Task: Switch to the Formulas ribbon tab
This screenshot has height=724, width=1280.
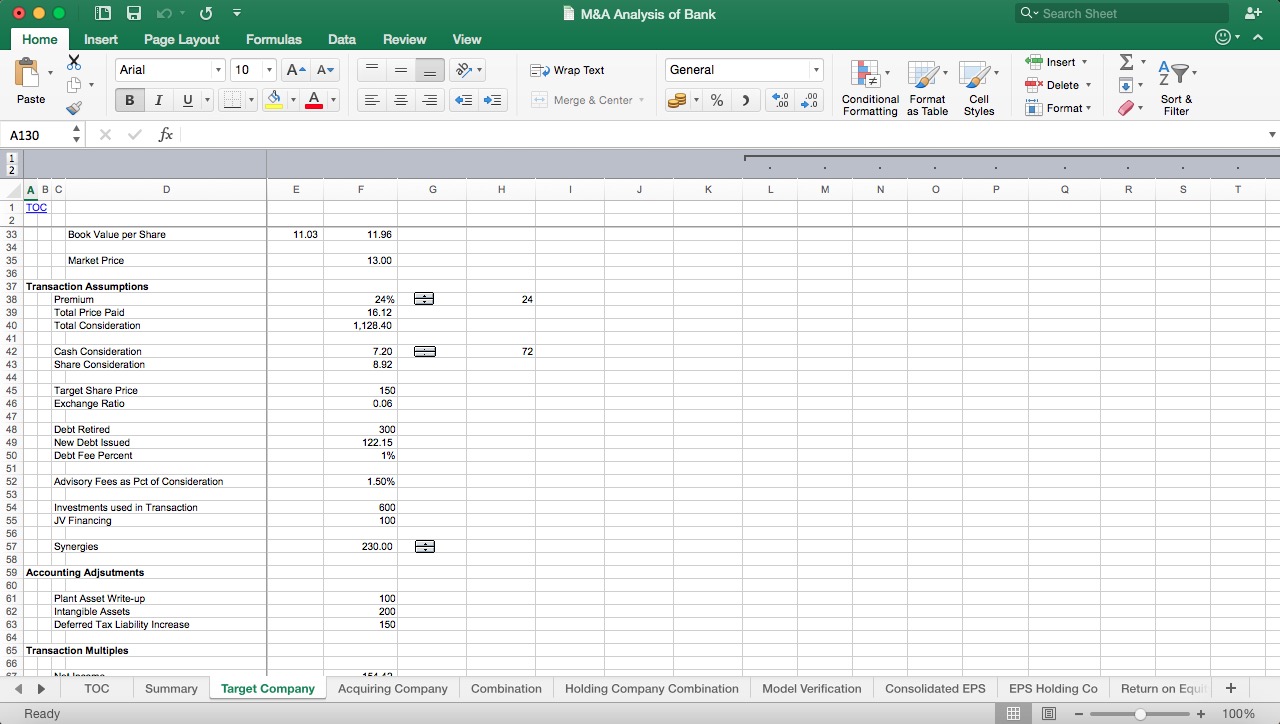Action: pos(273,39)
